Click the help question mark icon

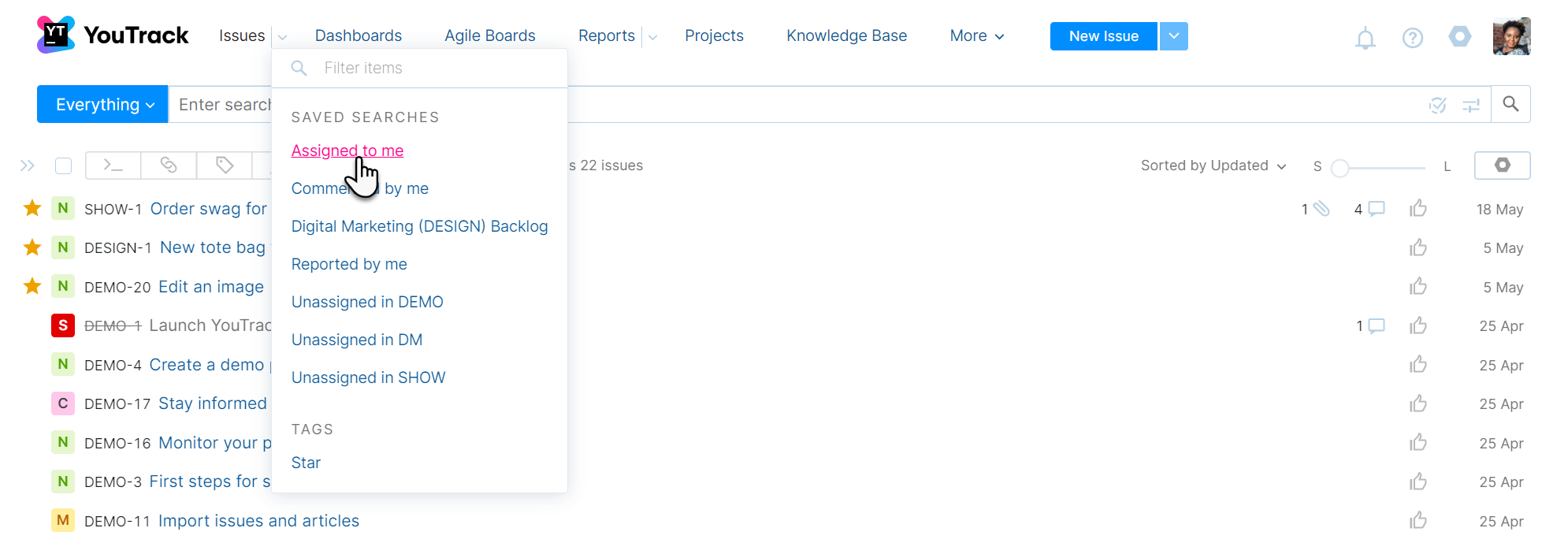coord(1412,37)
